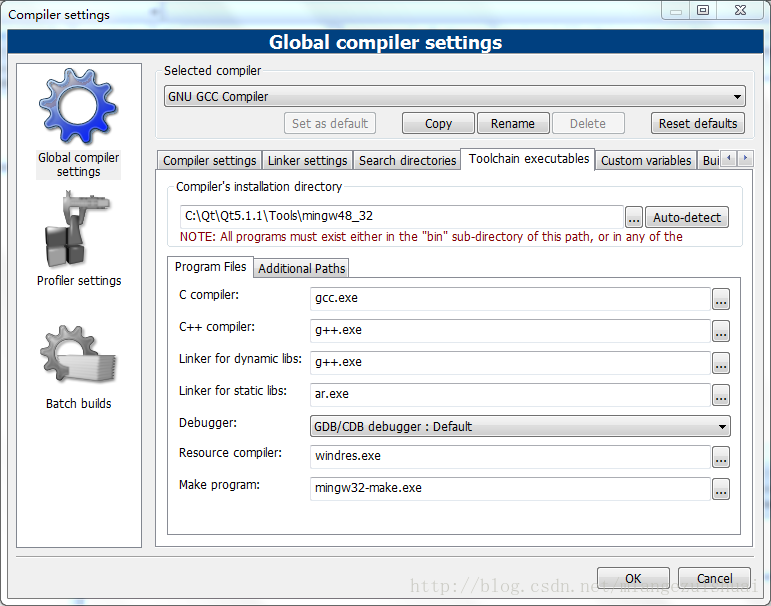Maximize the Compiler settings window

point(703,10)
